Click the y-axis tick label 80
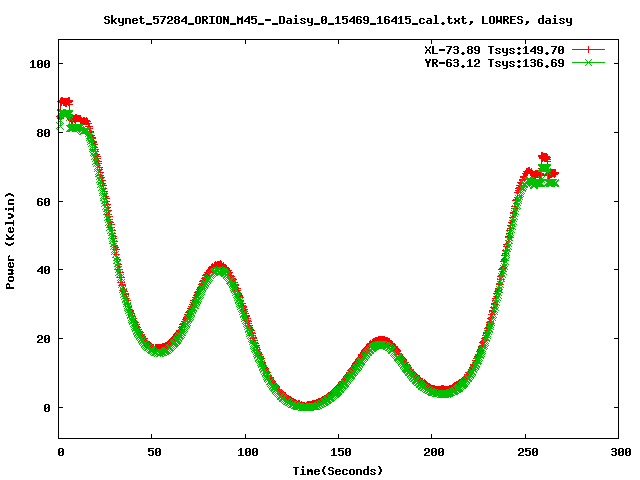Screen dimensions: 640x480 (x=43, y=133)
